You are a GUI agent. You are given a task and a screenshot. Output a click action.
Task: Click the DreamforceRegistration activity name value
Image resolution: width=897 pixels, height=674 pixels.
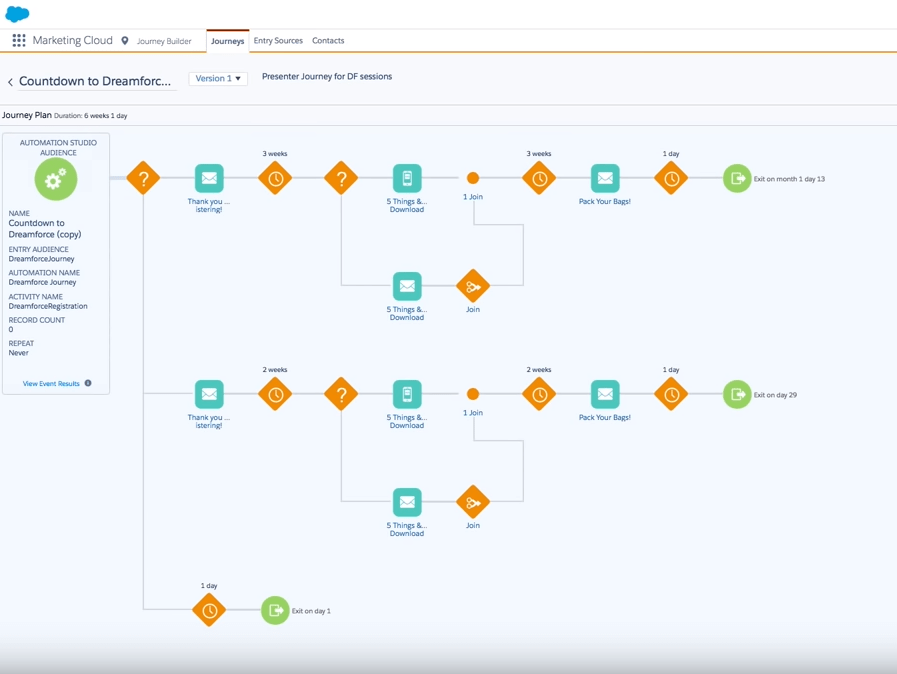[x=48, y=306]
